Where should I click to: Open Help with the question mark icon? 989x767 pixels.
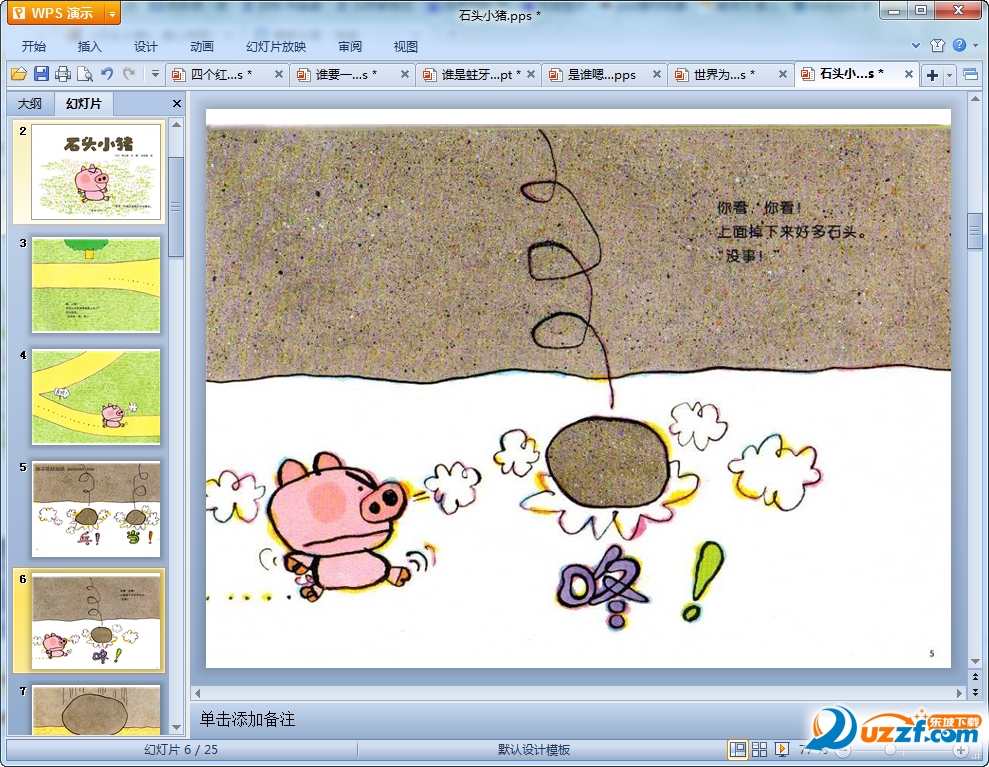coord(959,45)
